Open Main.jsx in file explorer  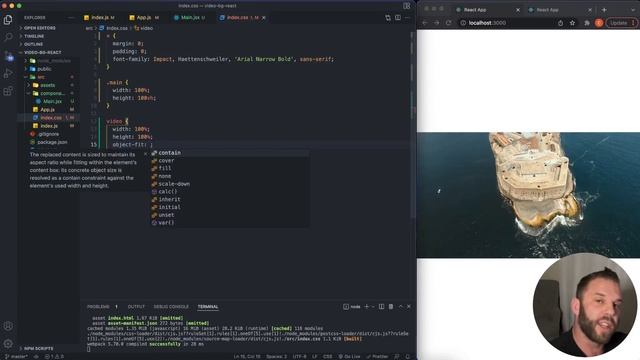tap(52, 101)
